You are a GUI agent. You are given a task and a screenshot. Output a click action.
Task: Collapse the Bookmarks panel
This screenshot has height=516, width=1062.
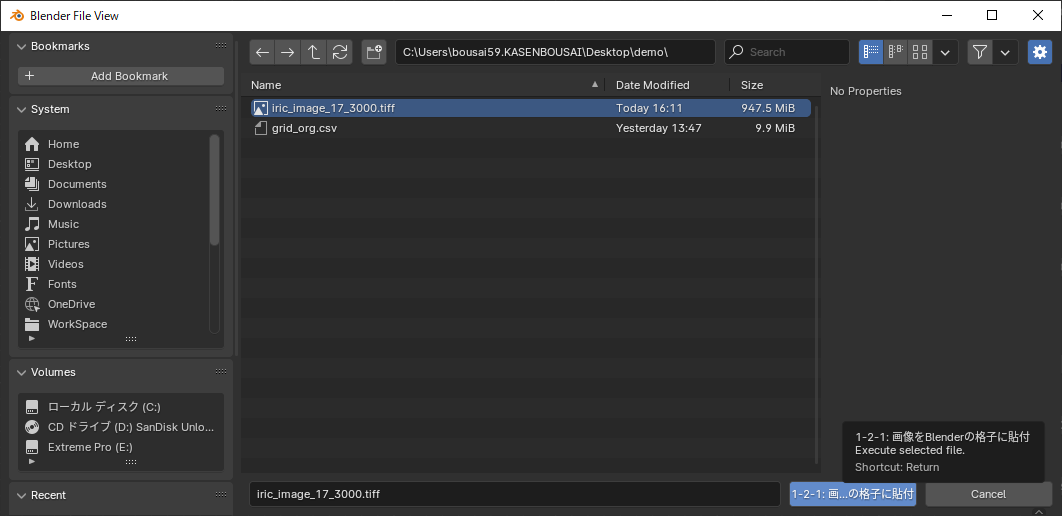click(20, 46)
